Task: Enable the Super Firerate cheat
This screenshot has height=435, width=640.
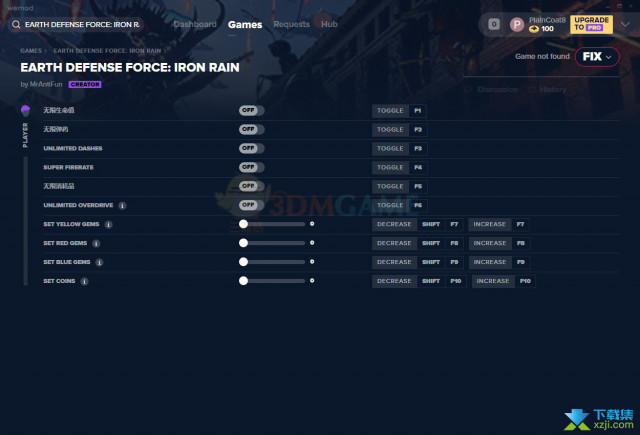Action: pos(251,167)
